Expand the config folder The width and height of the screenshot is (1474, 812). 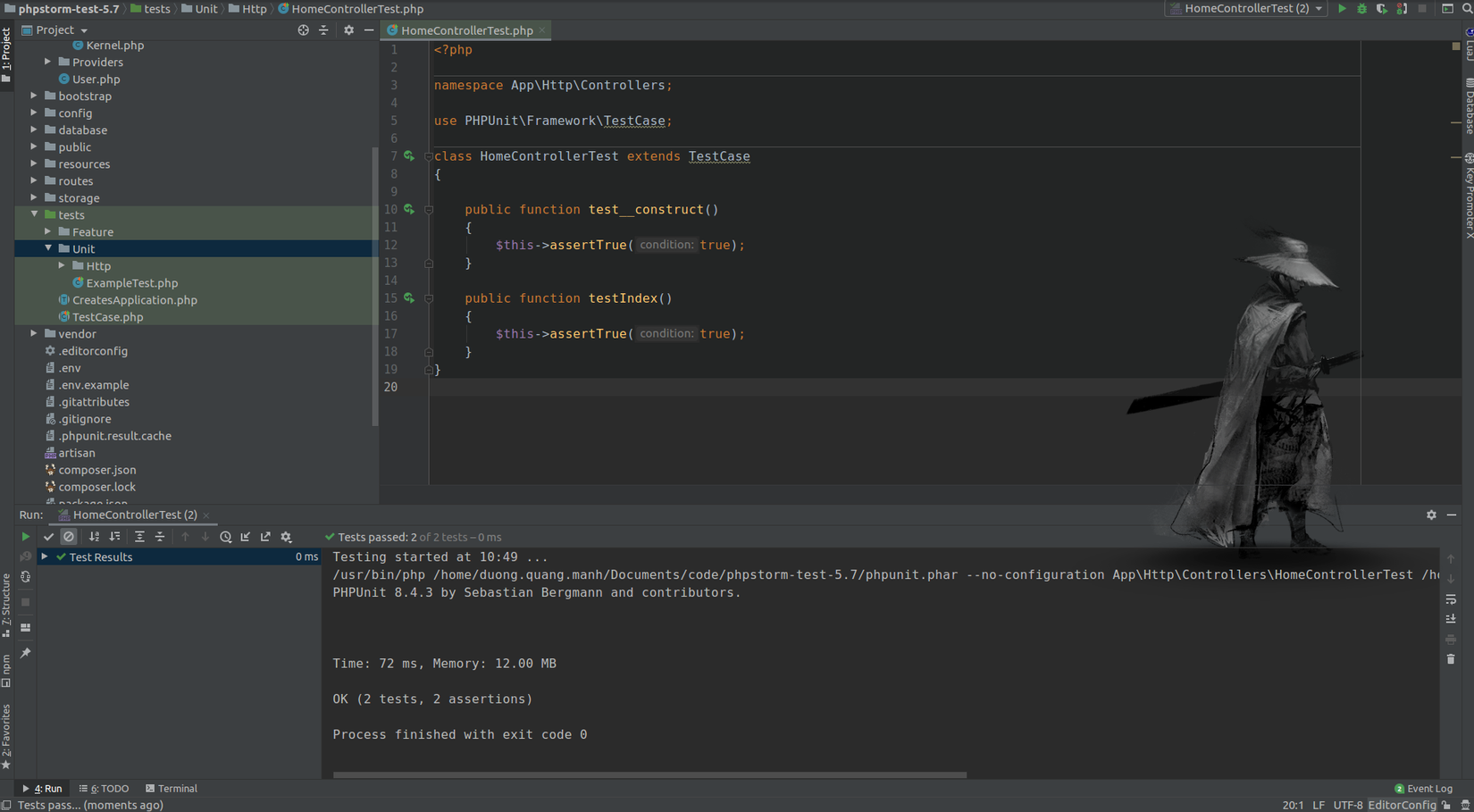tap(34, 113)
